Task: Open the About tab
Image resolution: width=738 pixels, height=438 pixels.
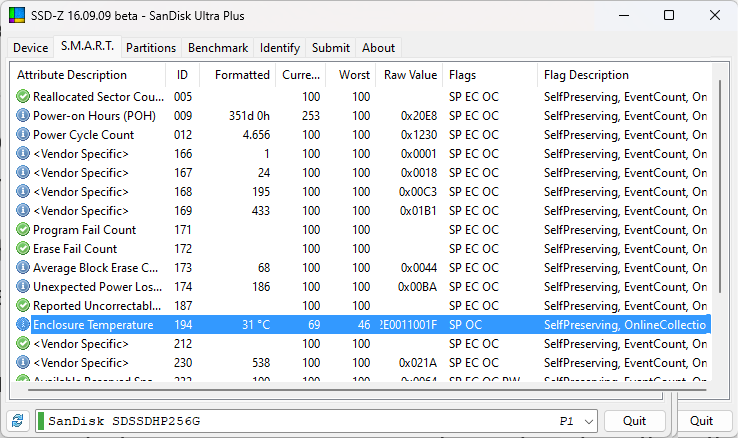Action: pos(378,48)
